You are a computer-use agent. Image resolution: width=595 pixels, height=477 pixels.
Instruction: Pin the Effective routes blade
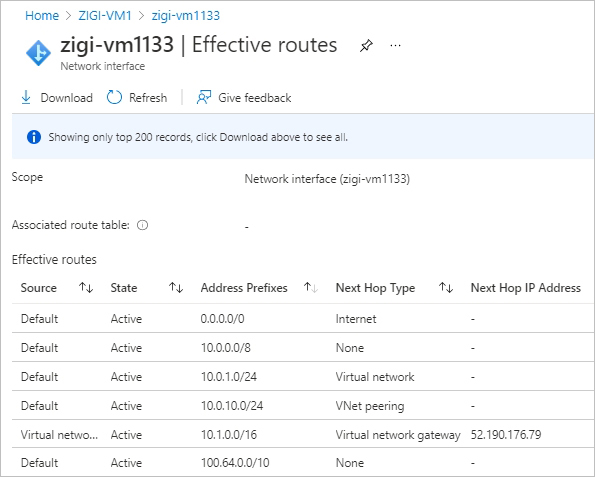pyautogui.click(x=366, y=46)
